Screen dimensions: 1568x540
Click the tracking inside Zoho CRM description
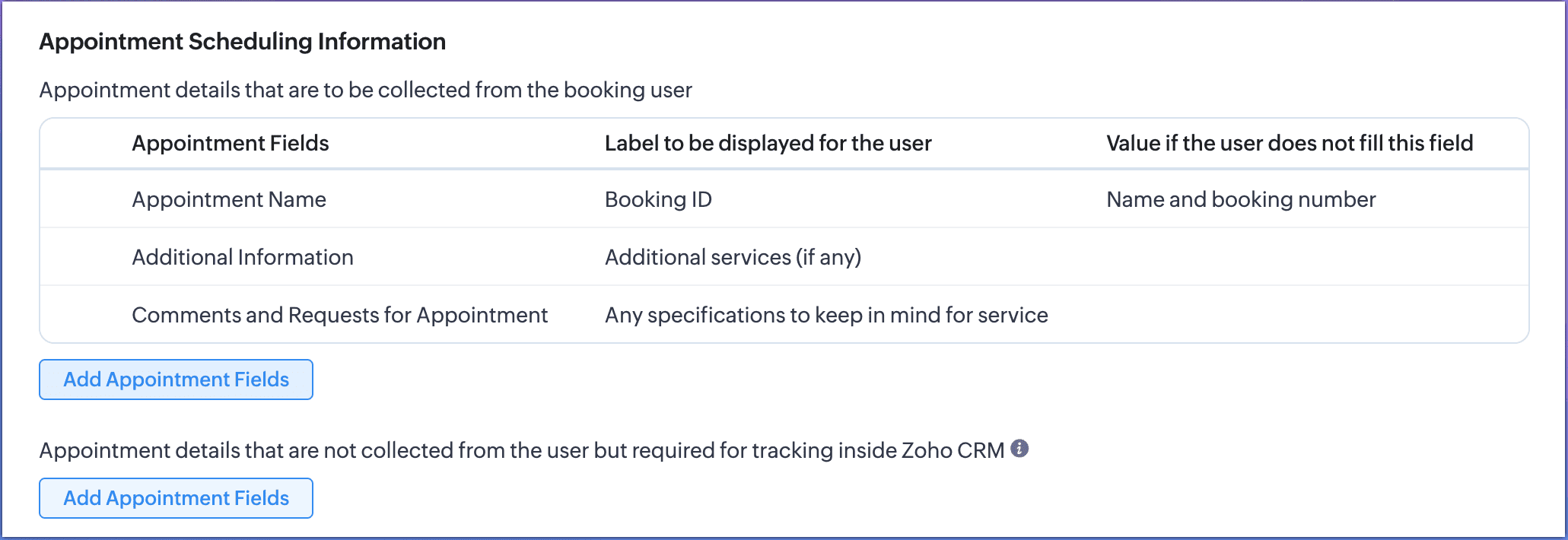[522, 450]
